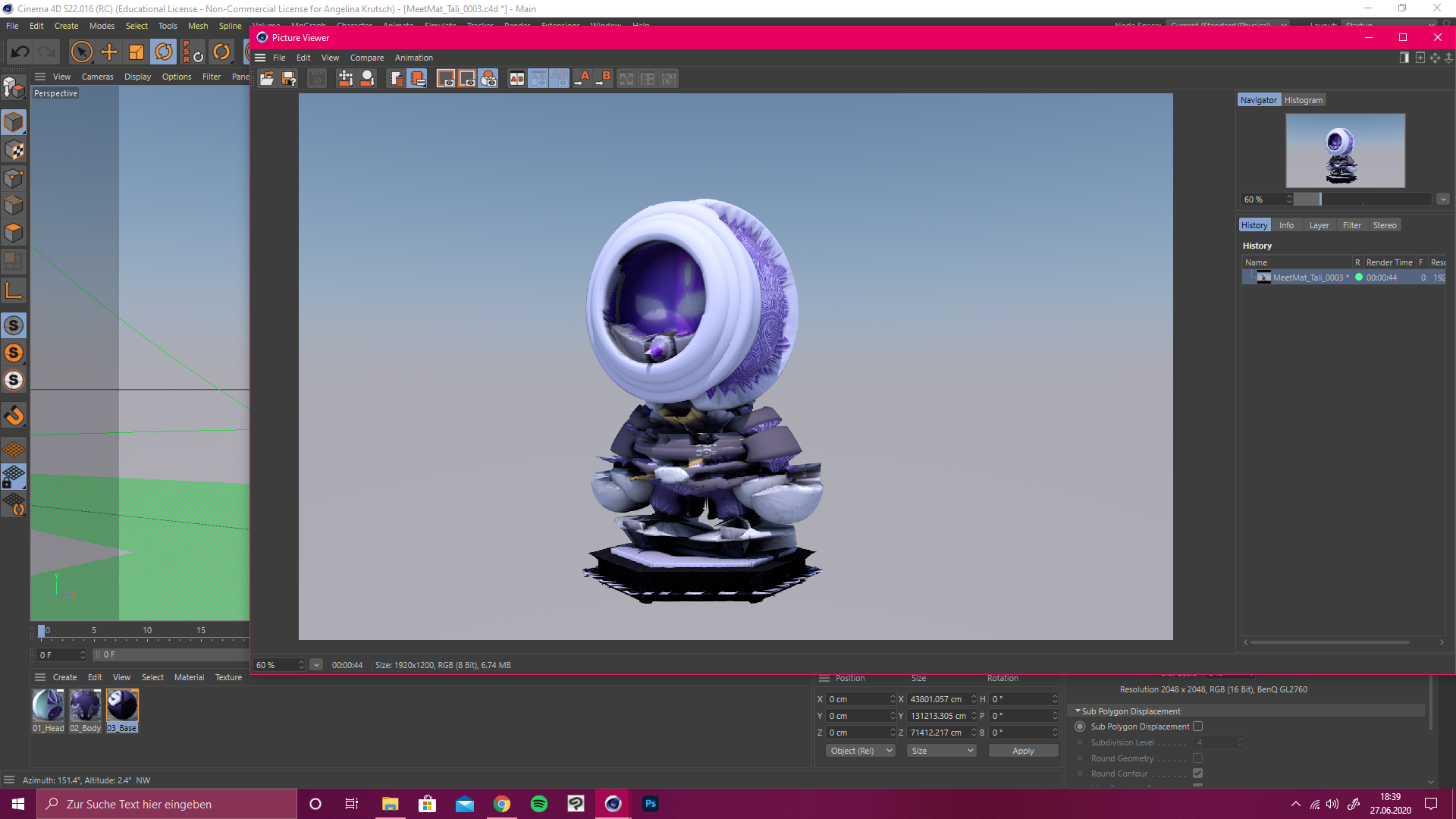Image resolution: width=1456 pixels, height=819 pixels.
Task: Select the Move tool
Action: coord(109,52)
